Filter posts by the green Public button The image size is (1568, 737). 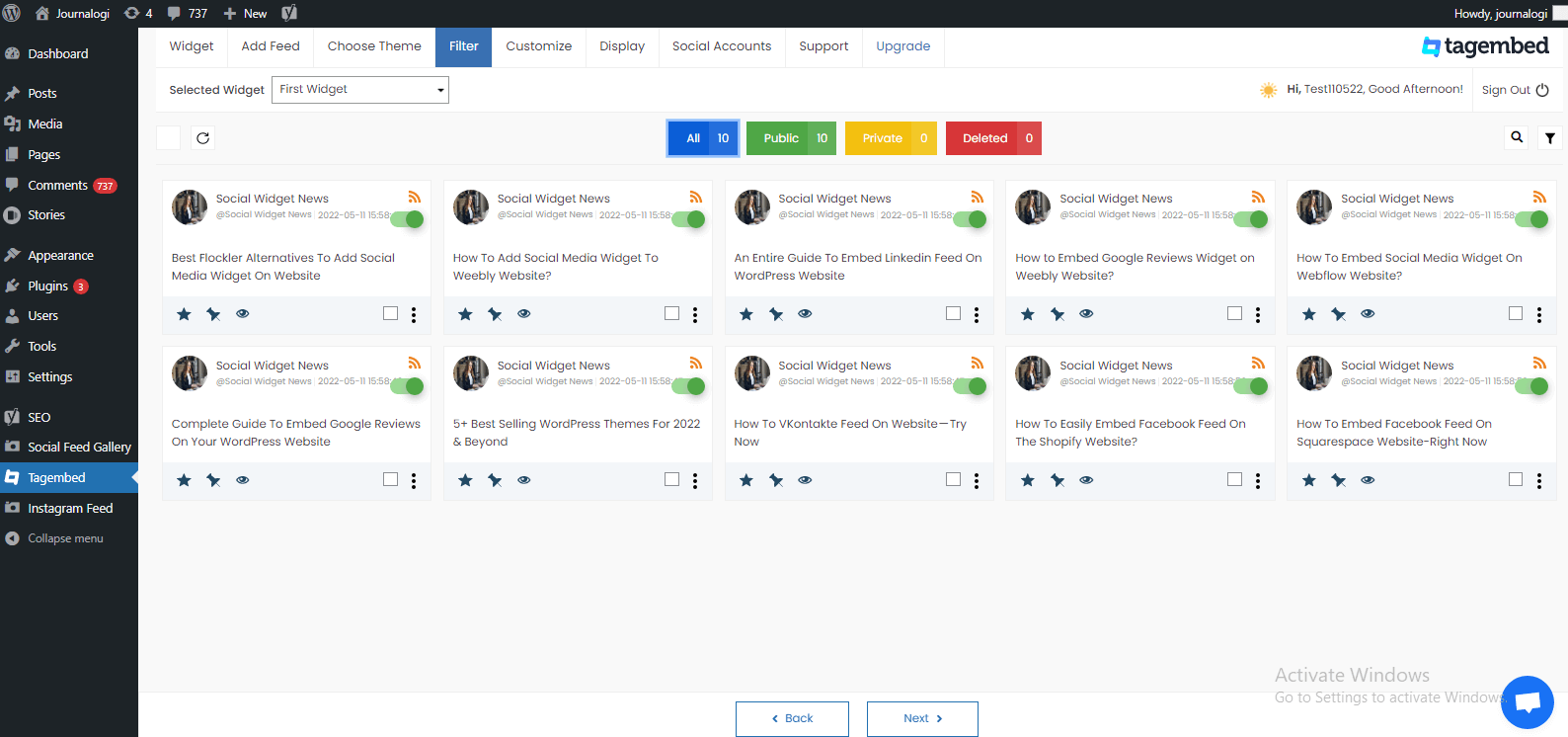[791, 138]
